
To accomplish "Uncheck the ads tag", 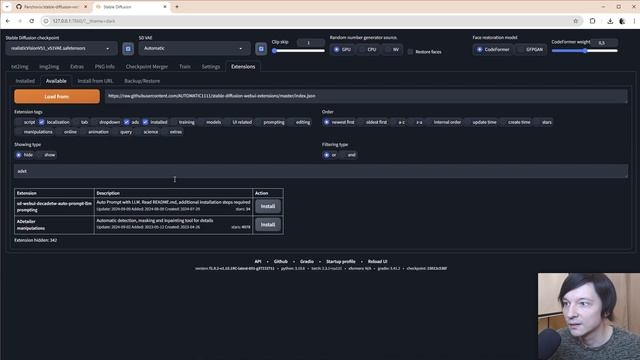I will pos(127,122).
